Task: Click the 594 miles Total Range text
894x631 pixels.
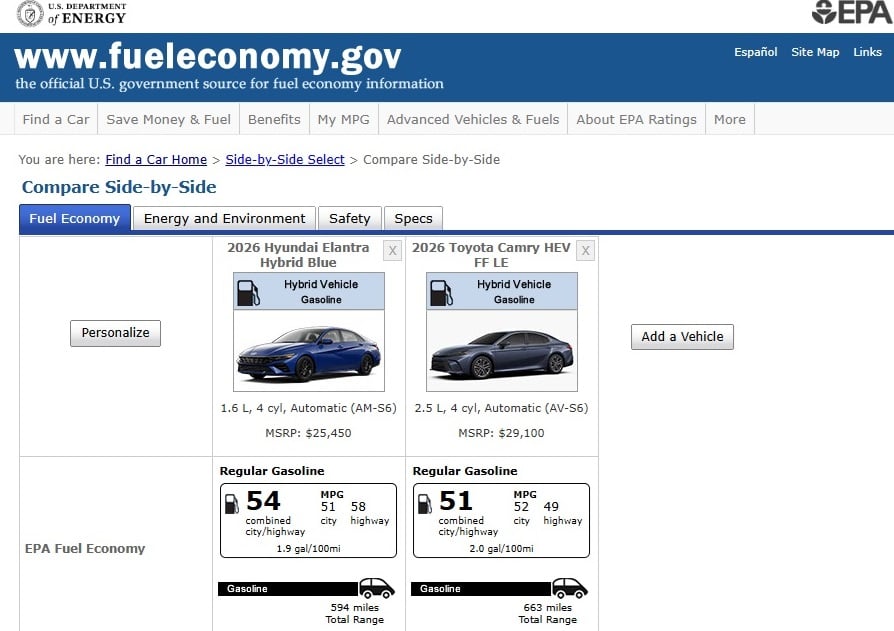Action: click(355, 613)
